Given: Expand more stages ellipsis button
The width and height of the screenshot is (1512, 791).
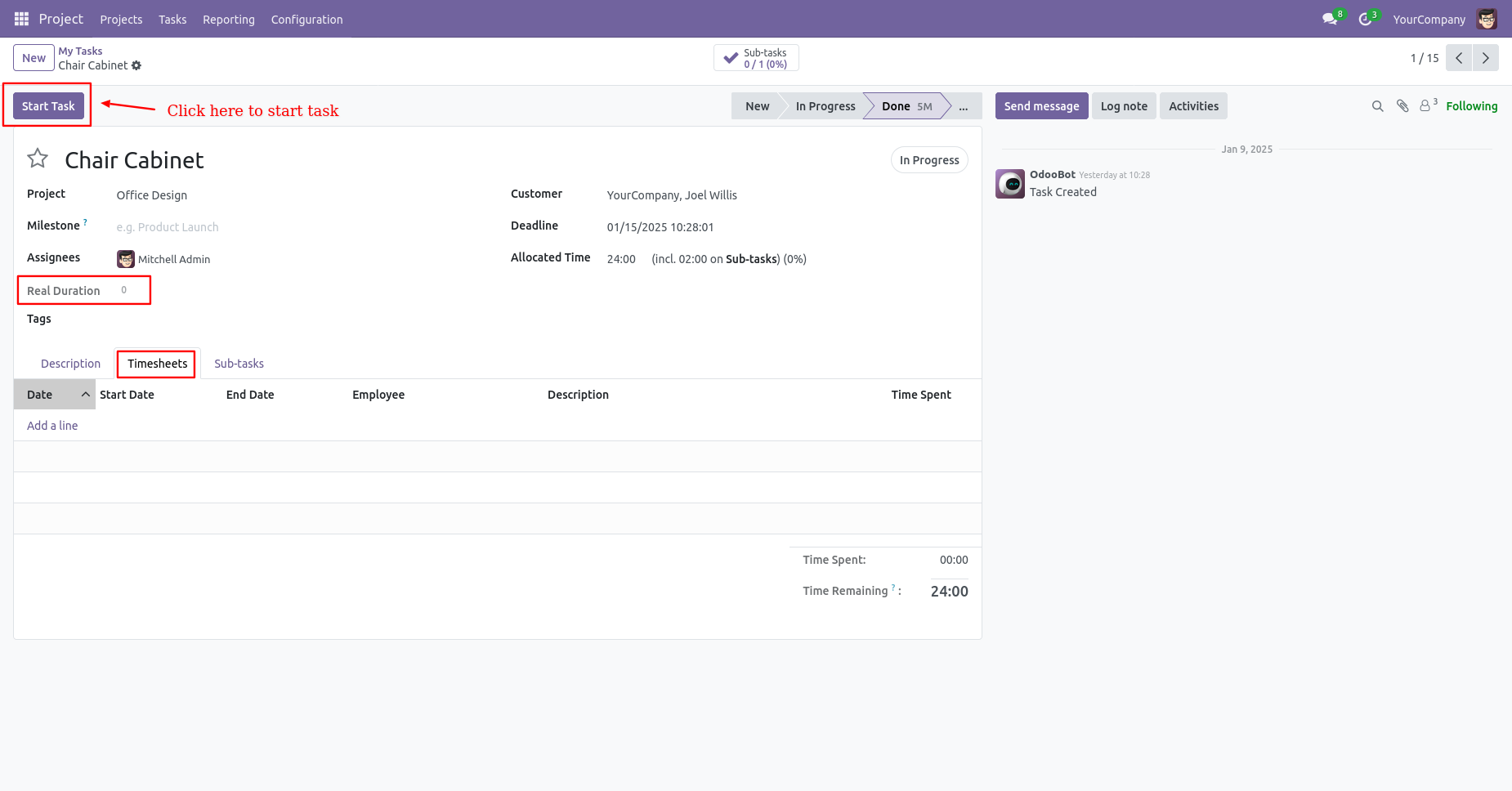Looking at the screenshot, I should coord(964,106).
